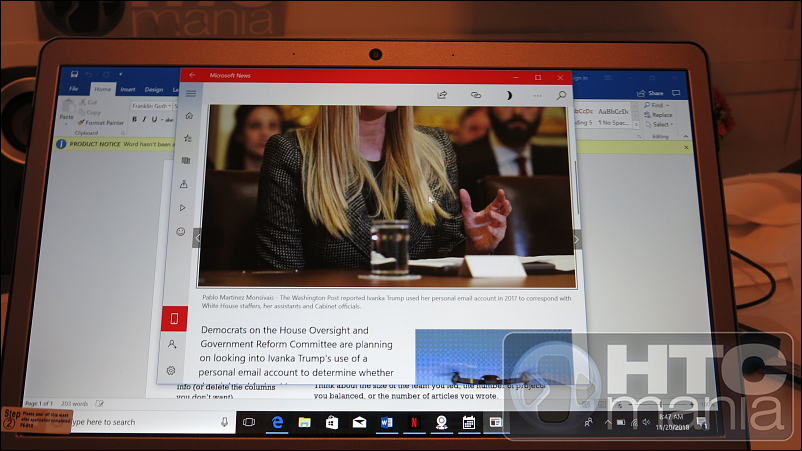The width and height of the screenshot is (802, 451).
Task: Open Settings gear in News sidebar
Action: click(171, 370)
